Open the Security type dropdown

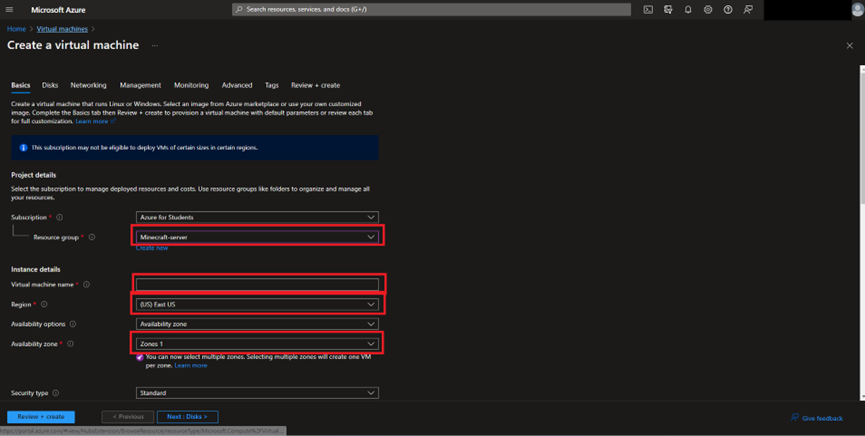coord(257,393)
